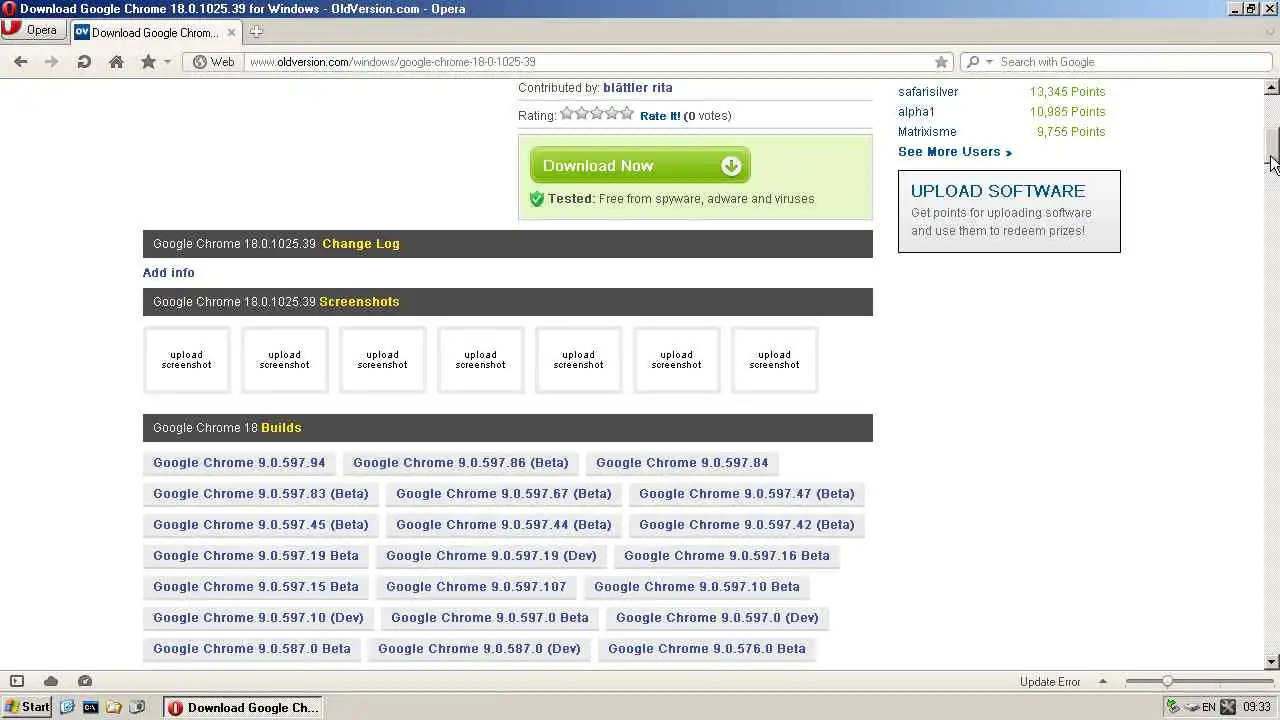The image size is (1280, 720).
Task: Open Google Chrome 9.0.597.16 Beta build
Action: (x=727, y=556)
